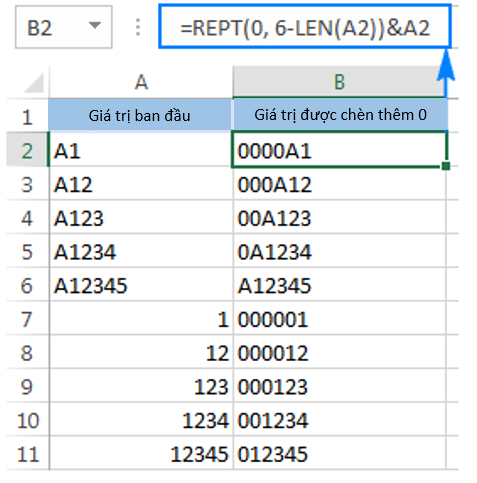
Task: Open the Name Box dropdown arrow
Action: coord(95,26)
